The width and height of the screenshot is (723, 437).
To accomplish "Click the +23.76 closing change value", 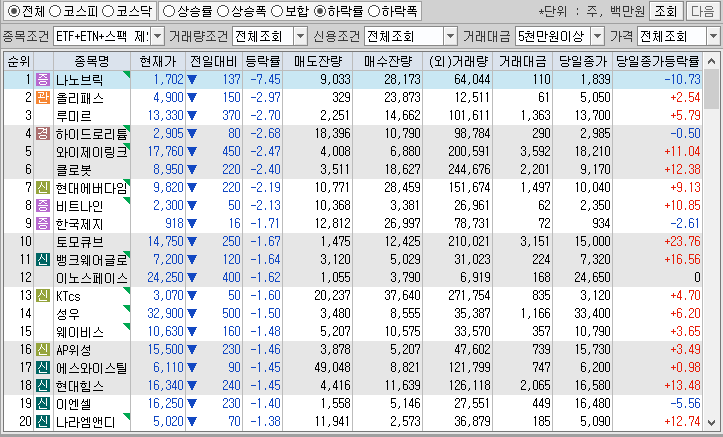I will (682, 241).
